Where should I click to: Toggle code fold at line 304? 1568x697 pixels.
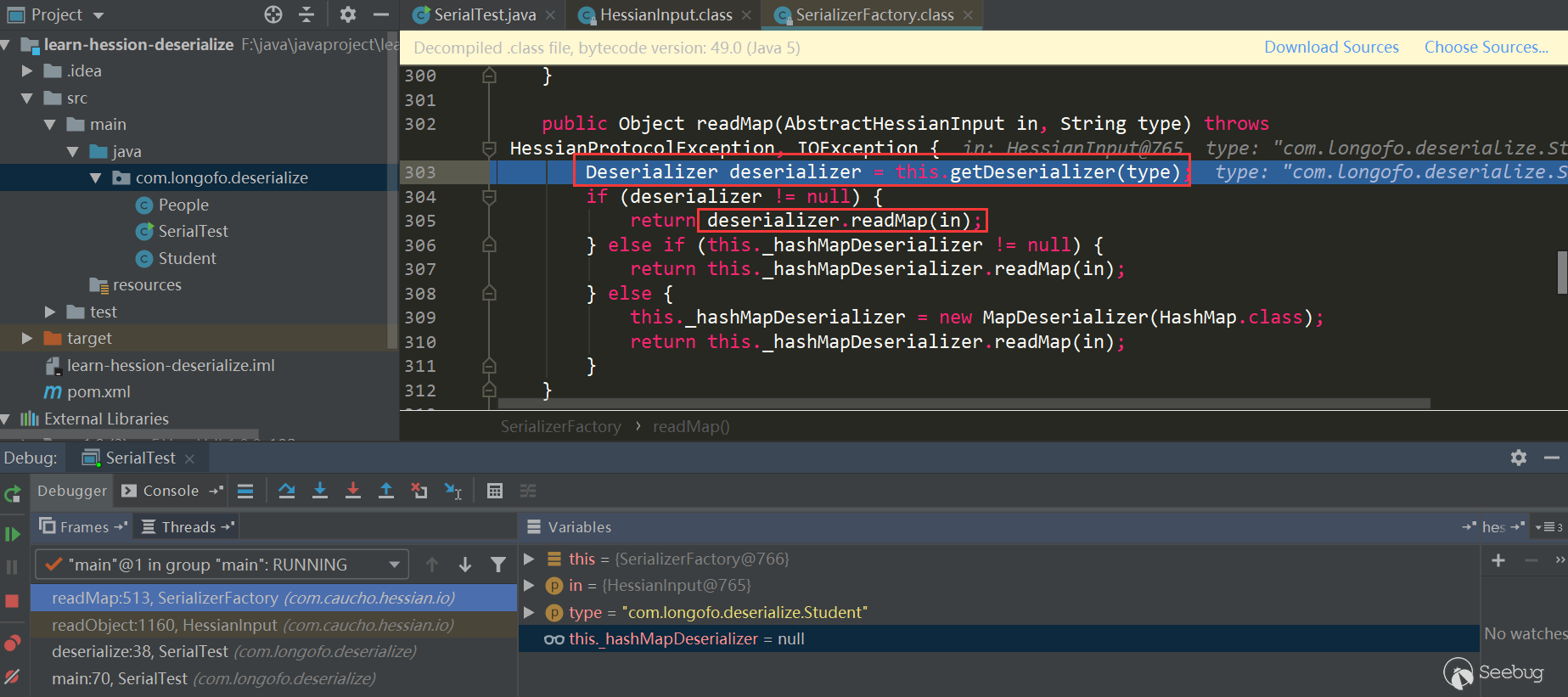click(x=489, y=197)
